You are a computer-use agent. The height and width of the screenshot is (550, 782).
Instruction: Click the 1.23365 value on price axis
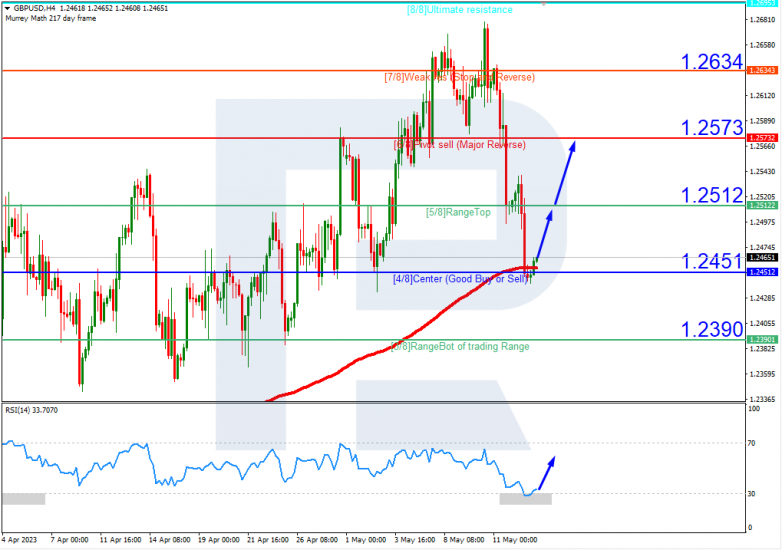coord(763,399)
